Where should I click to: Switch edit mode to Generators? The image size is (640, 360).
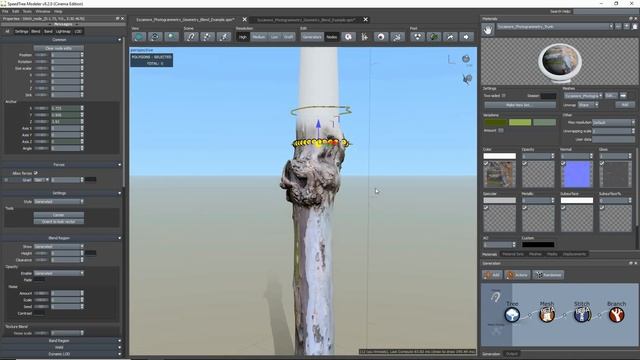pos(312,37)
